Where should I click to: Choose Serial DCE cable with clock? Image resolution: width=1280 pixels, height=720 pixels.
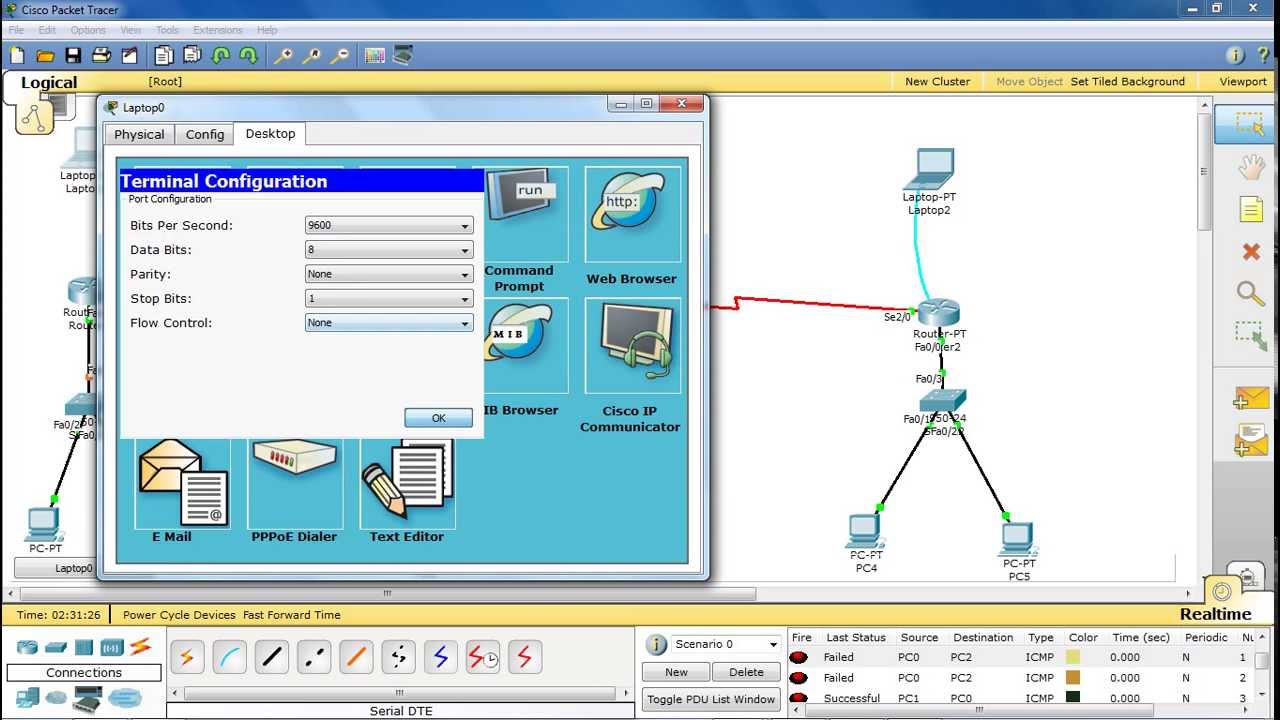(484, 657)
